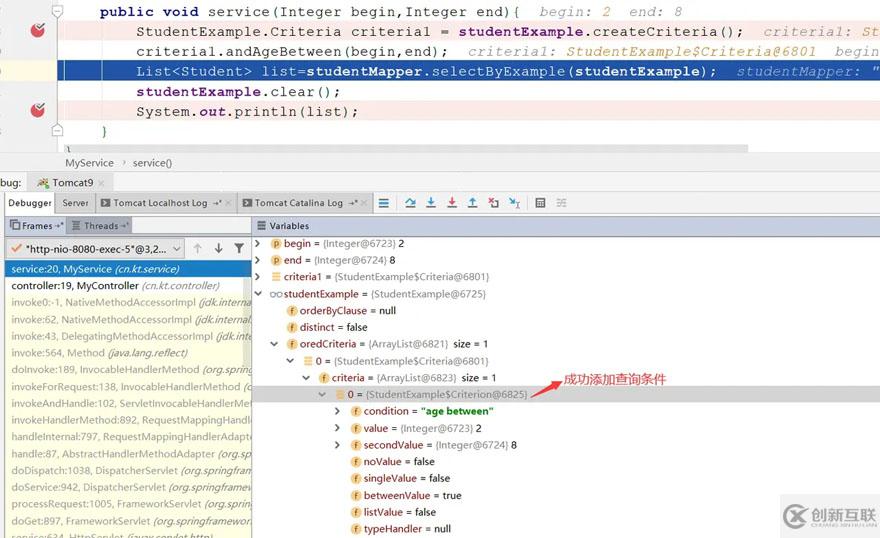Screen dimensions: 880x538
Task: Click the Tomcat9 run configuration icon
Action: tap(43, 183)
